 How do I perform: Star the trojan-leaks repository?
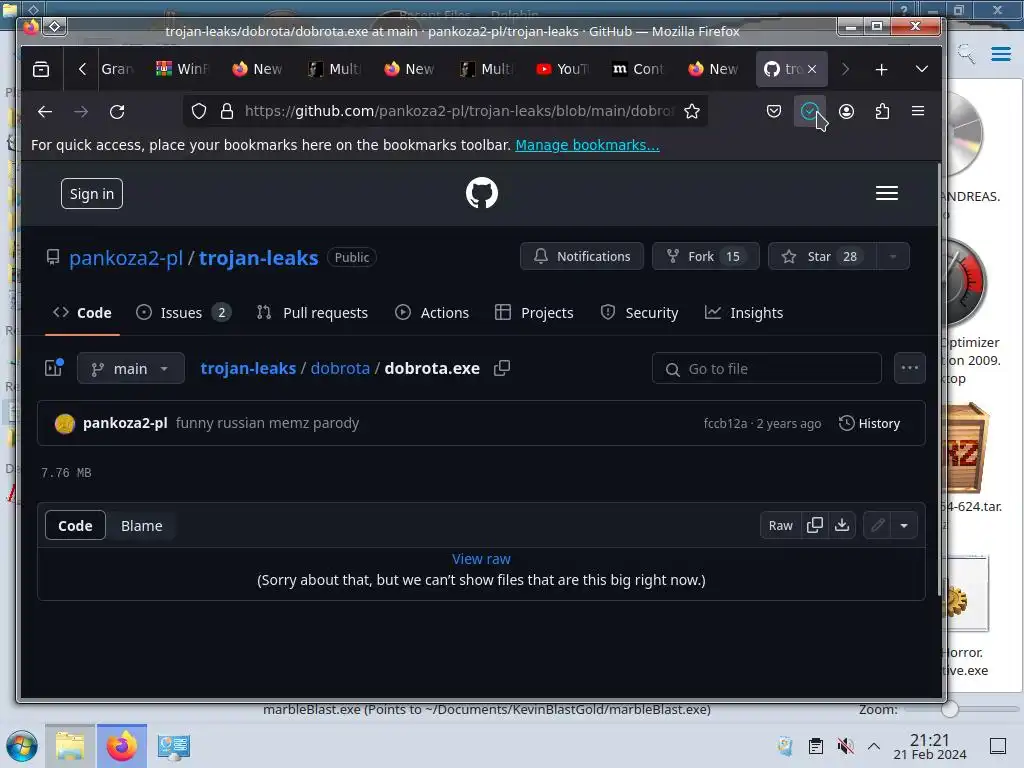(823, 257)
